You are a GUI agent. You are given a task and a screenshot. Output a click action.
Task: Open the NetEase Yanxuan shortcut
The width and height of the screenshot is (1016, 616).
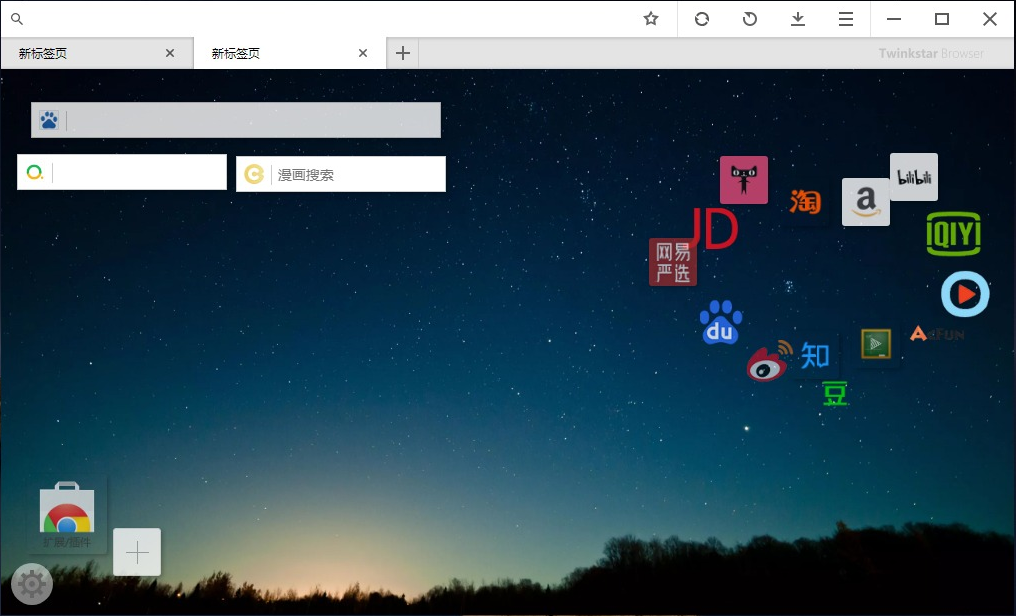click(x=672, y=261)
